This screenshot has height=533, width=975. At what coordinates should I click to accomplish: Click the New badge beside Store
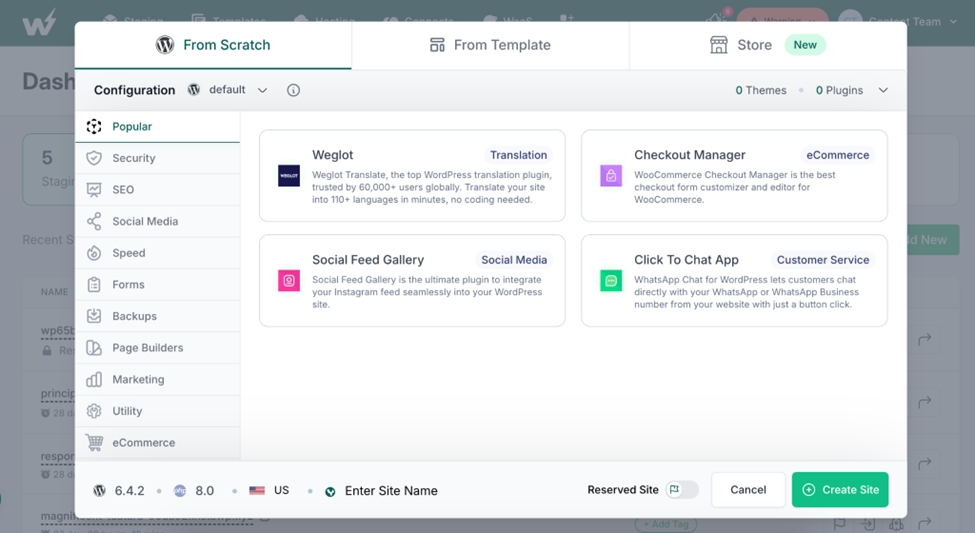click(x=805, y=45)
